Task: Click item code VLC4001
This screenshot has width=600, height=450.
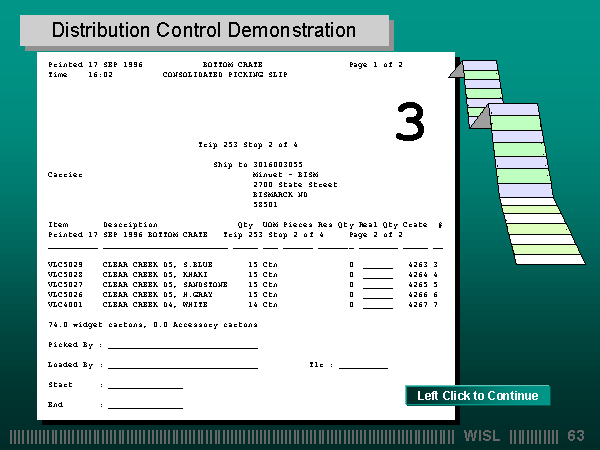Action: (65, 304)
